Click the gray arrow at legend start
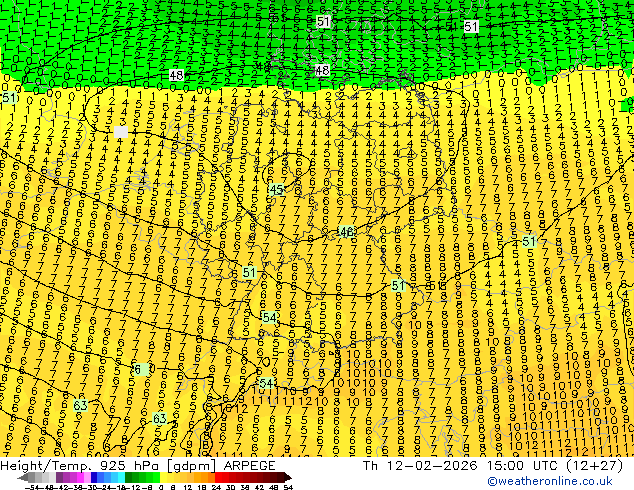The width and height of the screenshot is (634, 490). (x=23, y=477)
